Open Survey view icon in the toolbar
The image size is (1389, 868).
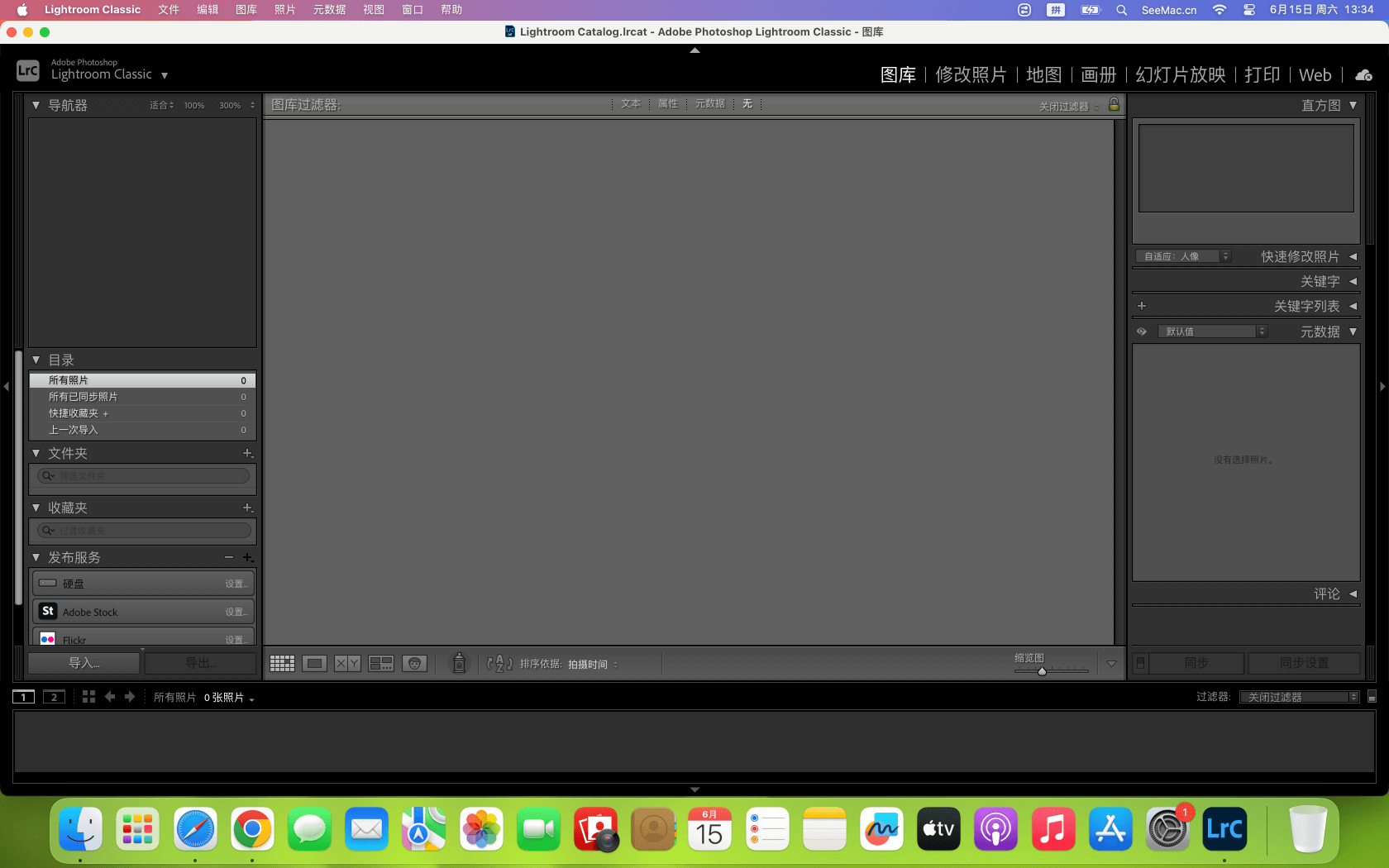380,664
